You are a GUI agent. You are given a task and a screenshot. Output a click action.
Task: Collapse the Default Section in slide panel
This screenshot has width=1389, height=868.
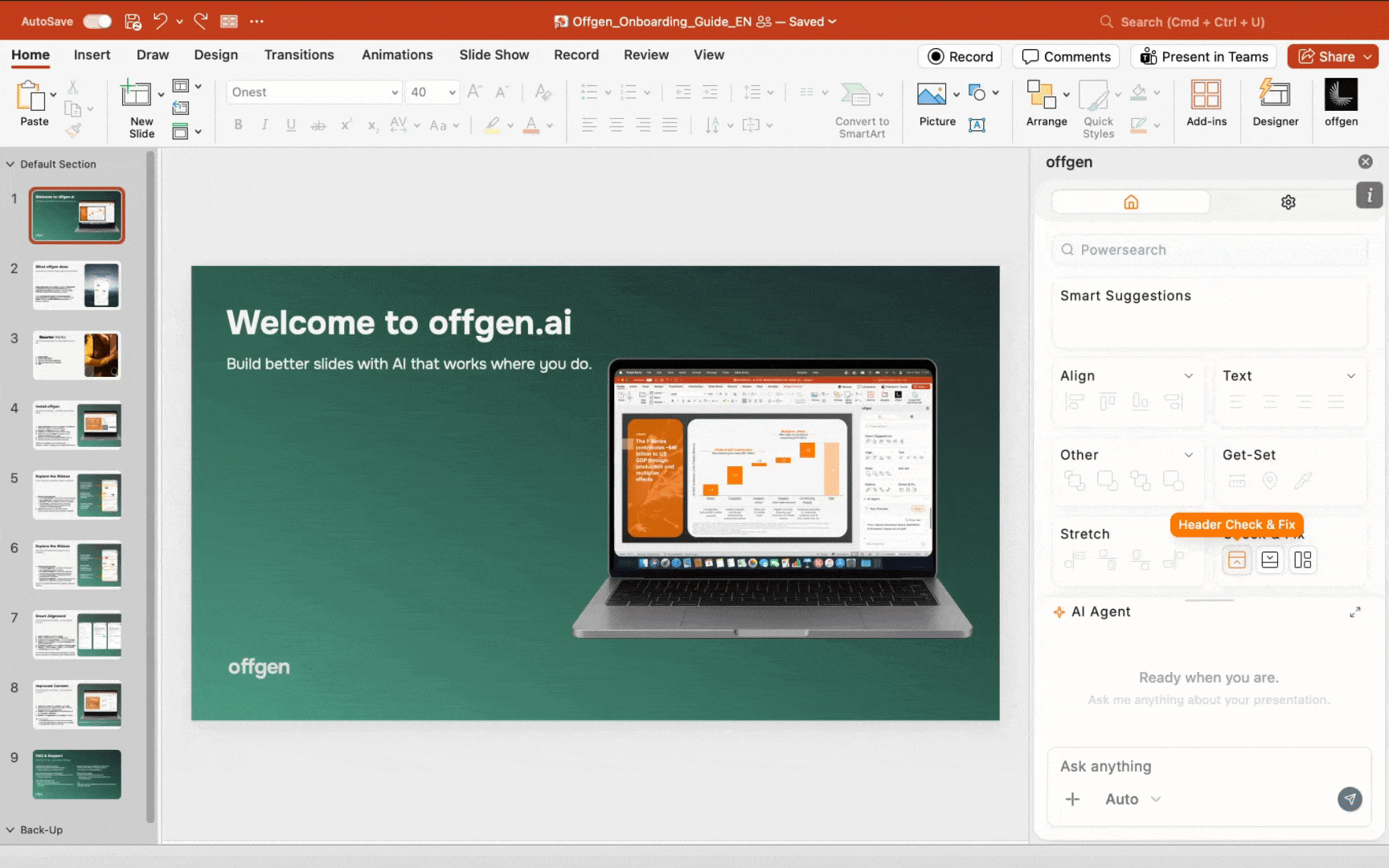pos(10,164)
